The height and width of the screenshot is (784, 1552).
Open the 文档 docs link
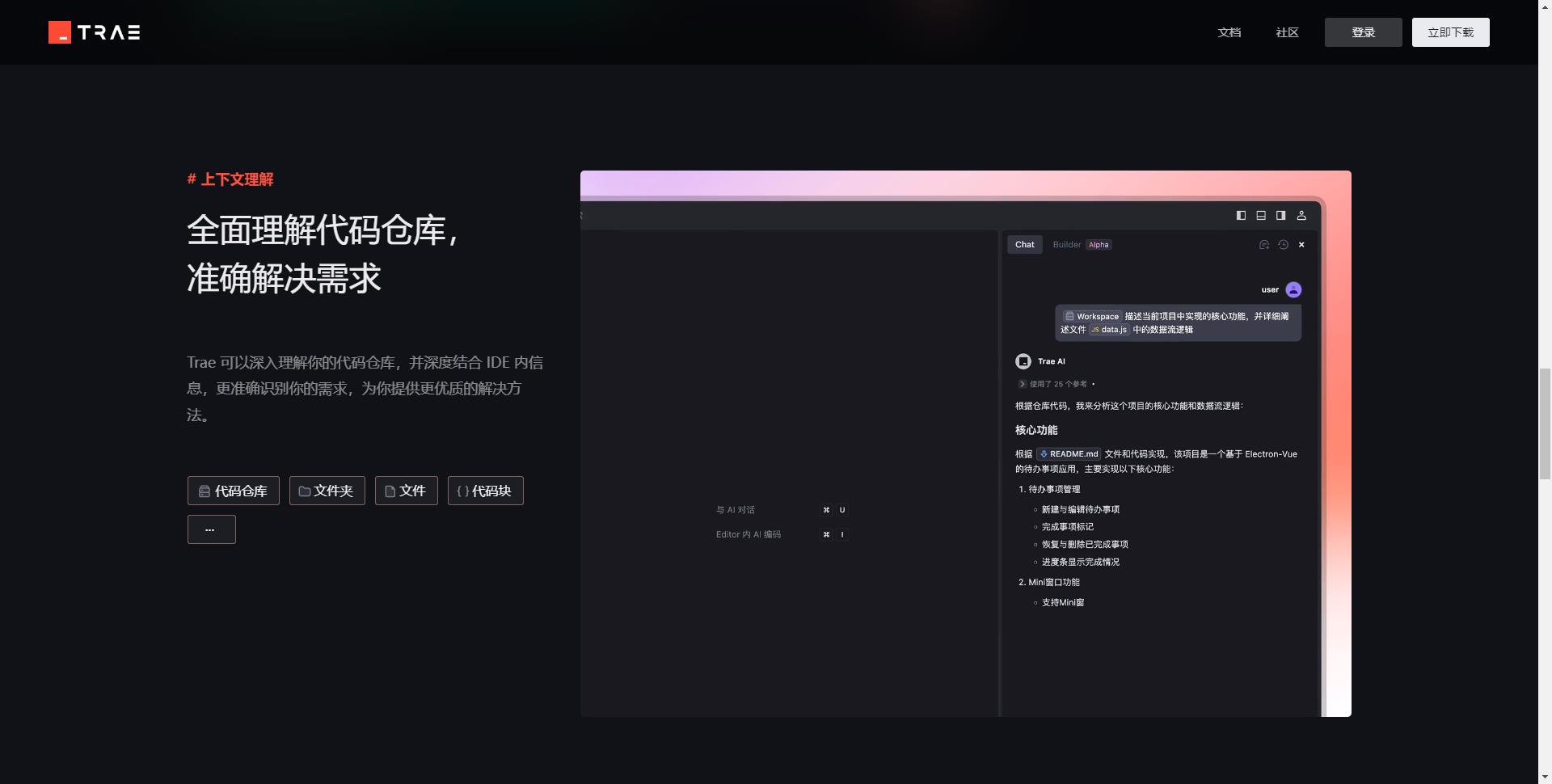coord(1229,32)
